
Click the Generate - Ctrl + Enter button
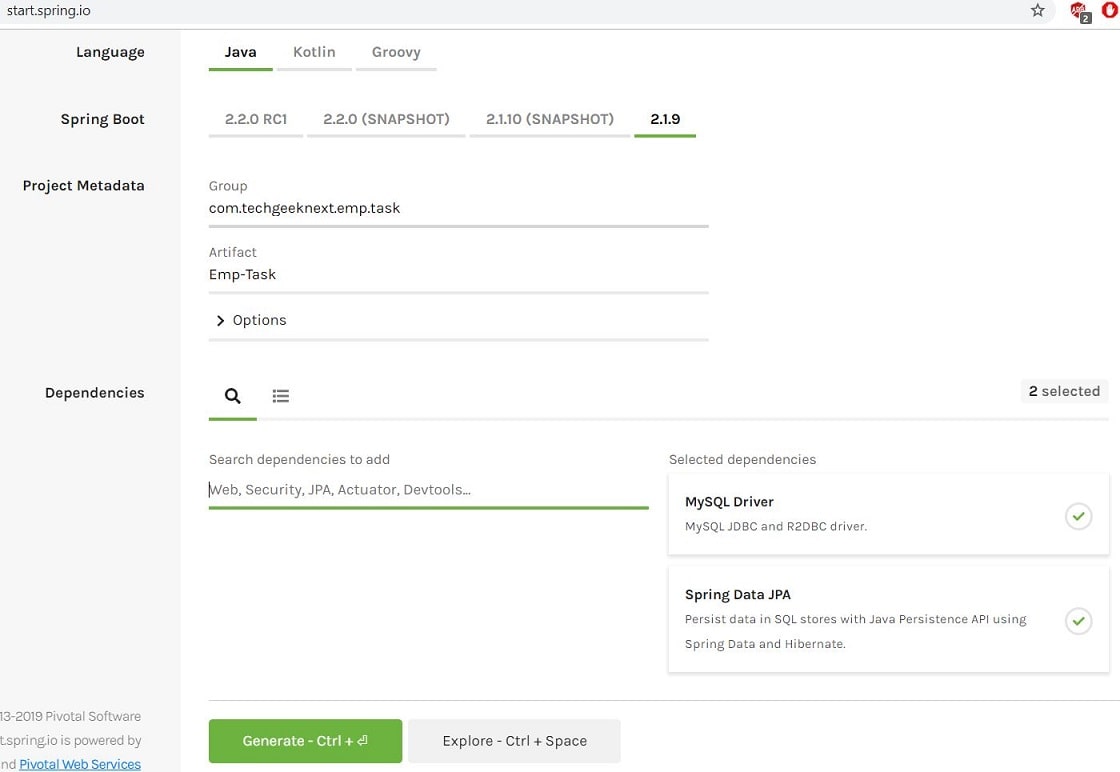point(305,741)
